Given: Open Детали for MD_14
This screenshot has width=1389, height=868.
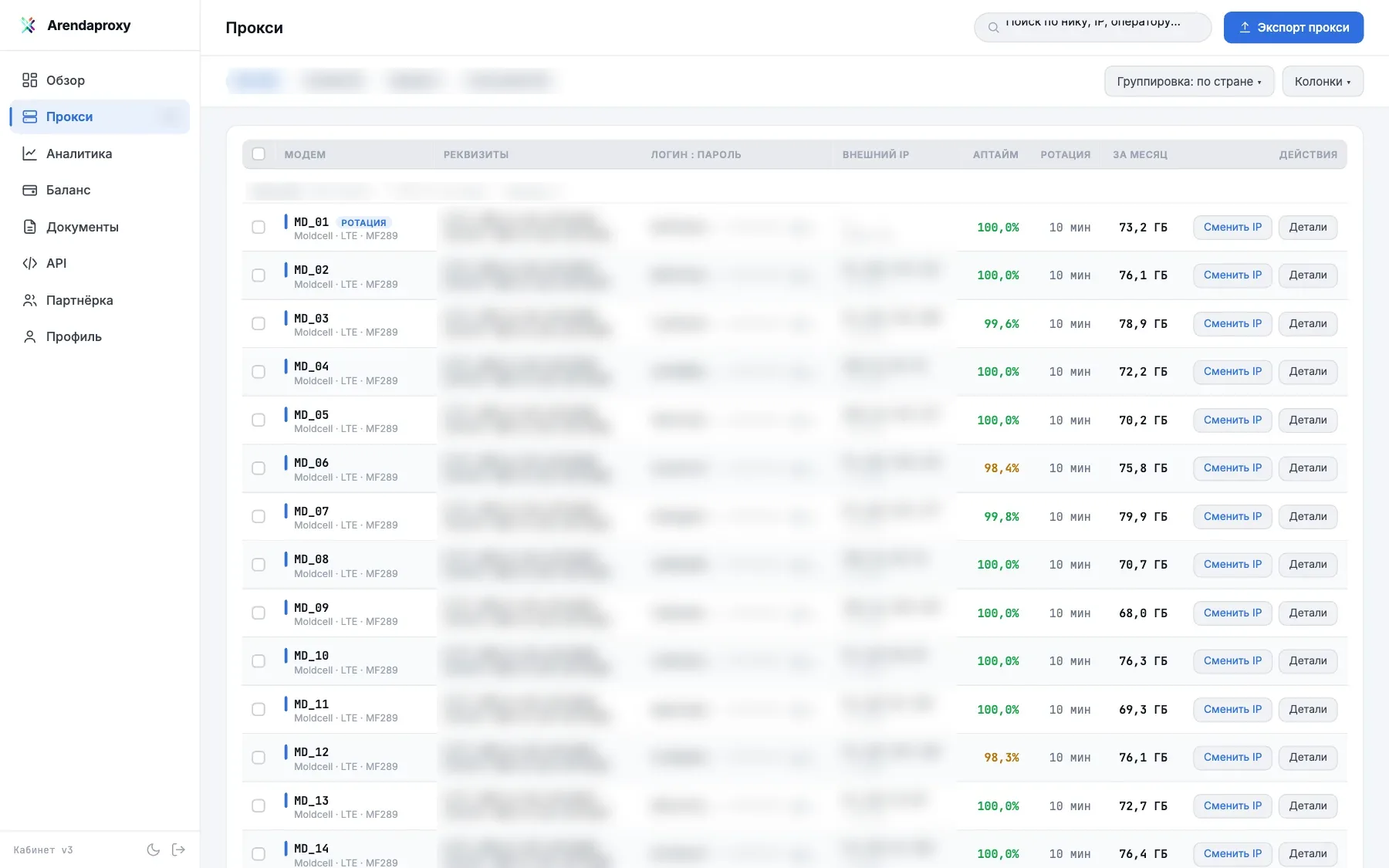Looking at the screenshot, I should 1308,853.
